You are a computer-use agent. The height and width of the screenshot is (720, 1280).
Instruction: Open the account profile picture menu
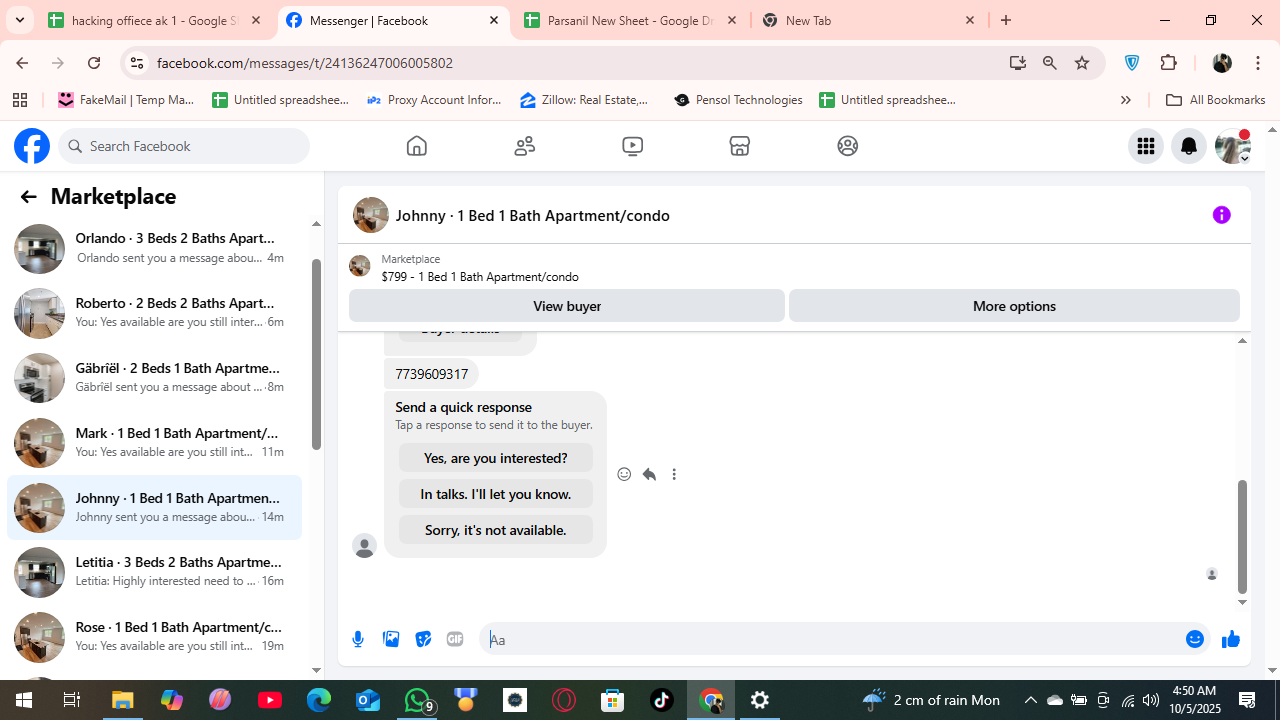point(1232,146)
